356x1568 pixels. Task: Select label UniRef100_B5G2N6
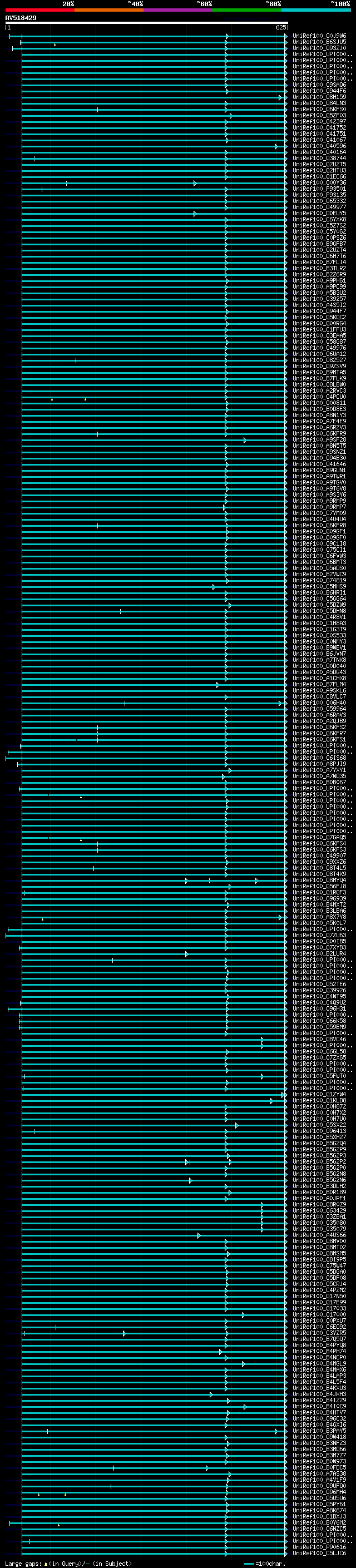pos(319,1180)
